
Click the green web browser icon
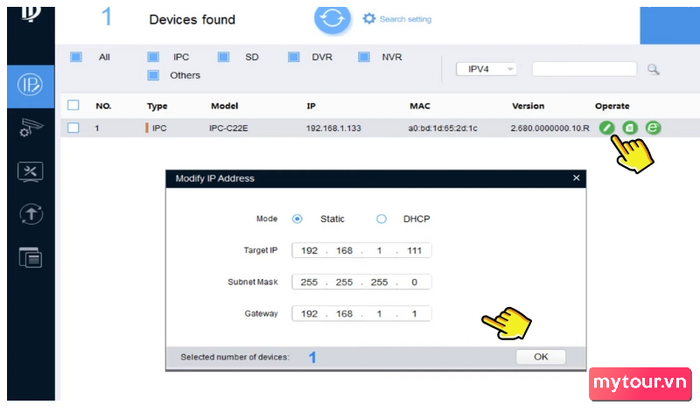click(x=653, y=128)
